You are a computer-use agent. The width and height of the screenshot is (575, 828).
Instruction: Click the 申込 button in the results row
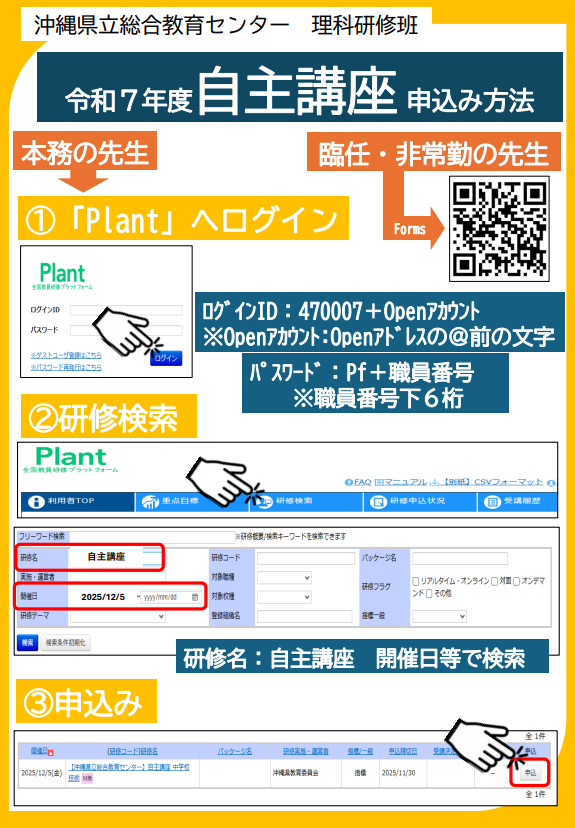[x=530, y=773]
